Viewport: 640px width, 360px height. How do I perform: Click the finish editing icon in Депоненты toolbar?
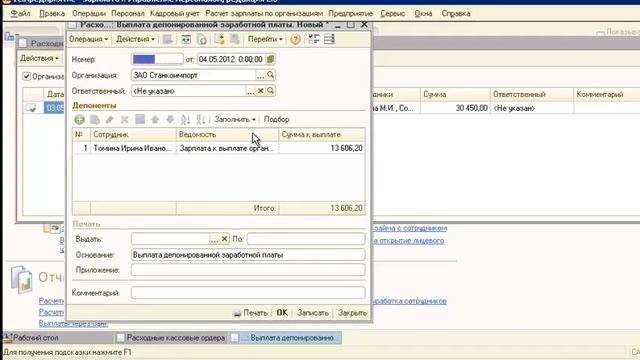point(140,120)
